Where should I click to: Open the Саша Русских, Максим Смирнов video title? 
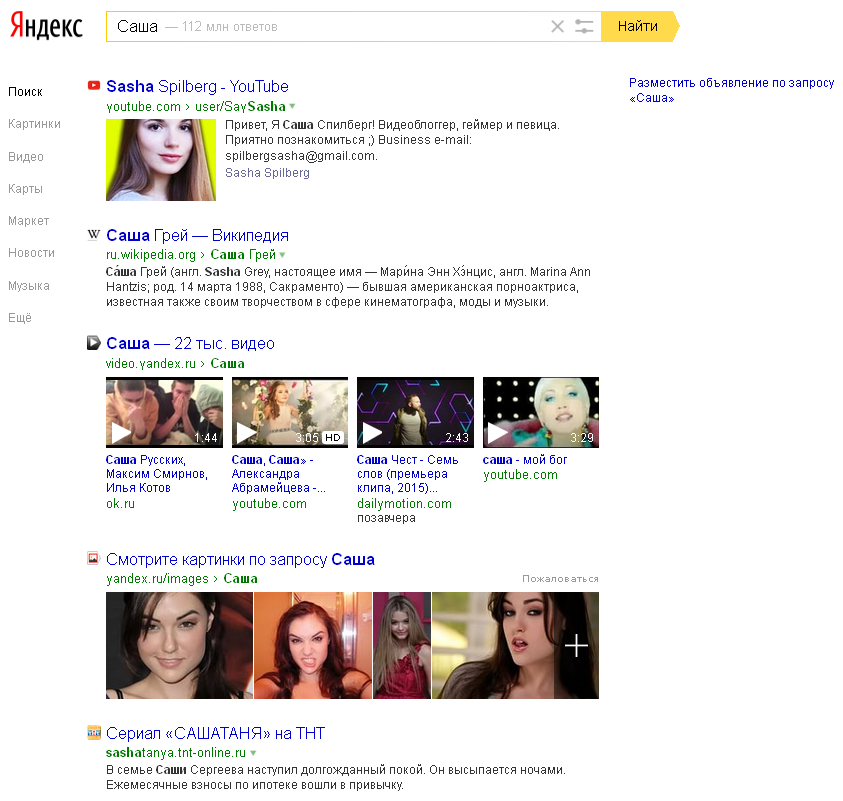[x=157, y=474]
